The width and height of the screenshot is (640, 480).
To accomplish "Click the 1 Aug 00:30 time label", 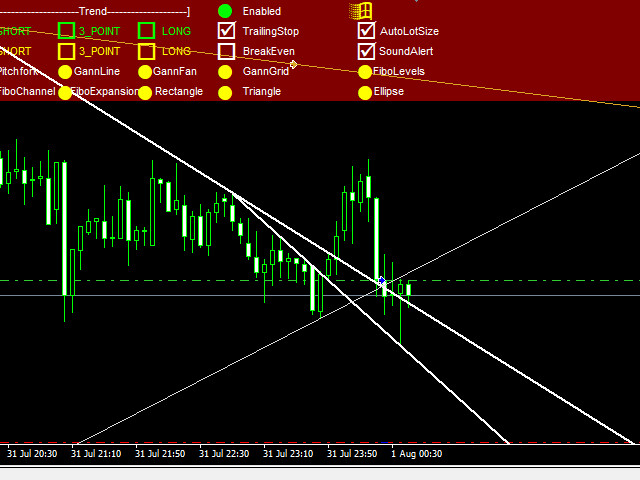I will pos(417,453).
